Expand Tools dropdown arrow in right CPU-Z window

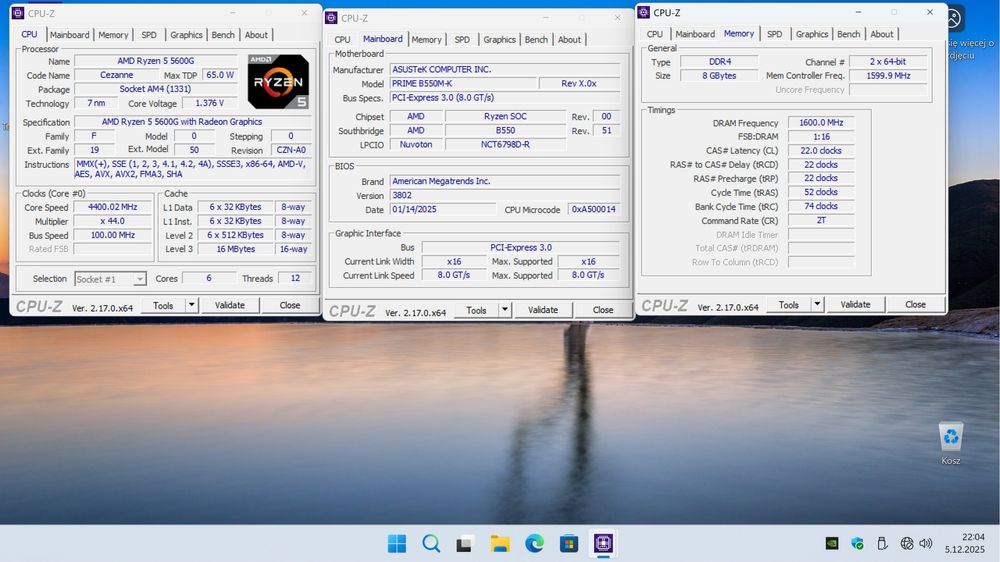pyautogui.click(x=817, y=305)
